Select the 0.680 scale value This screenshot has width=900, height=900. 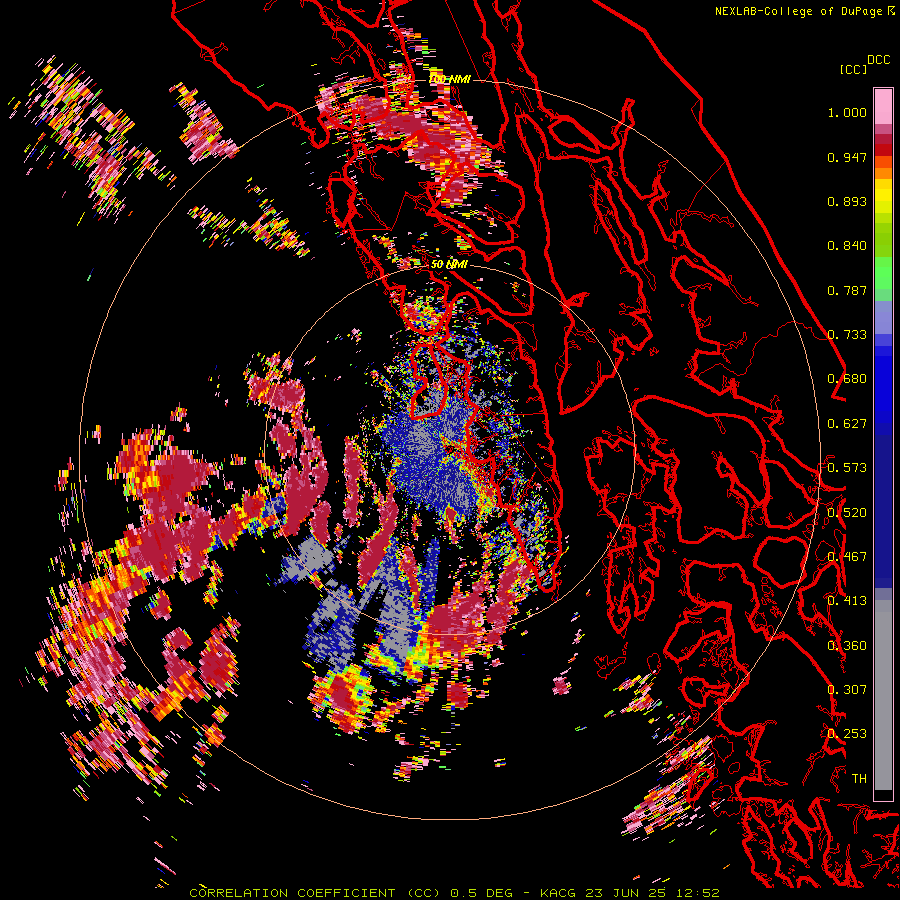tap(847, 379)
